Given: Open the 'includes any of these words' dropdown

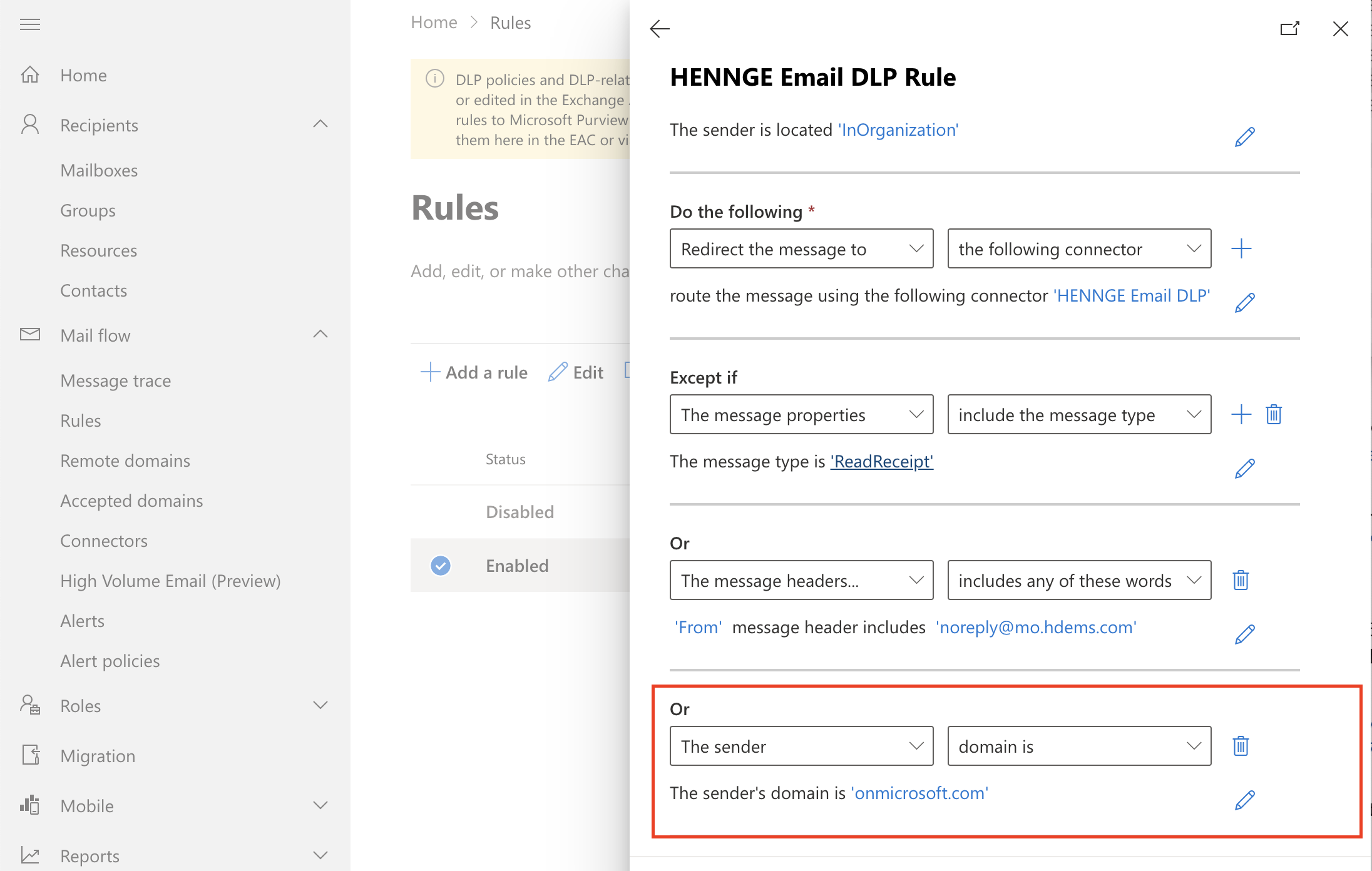Looking at the screenshot, I should 1079,580.
